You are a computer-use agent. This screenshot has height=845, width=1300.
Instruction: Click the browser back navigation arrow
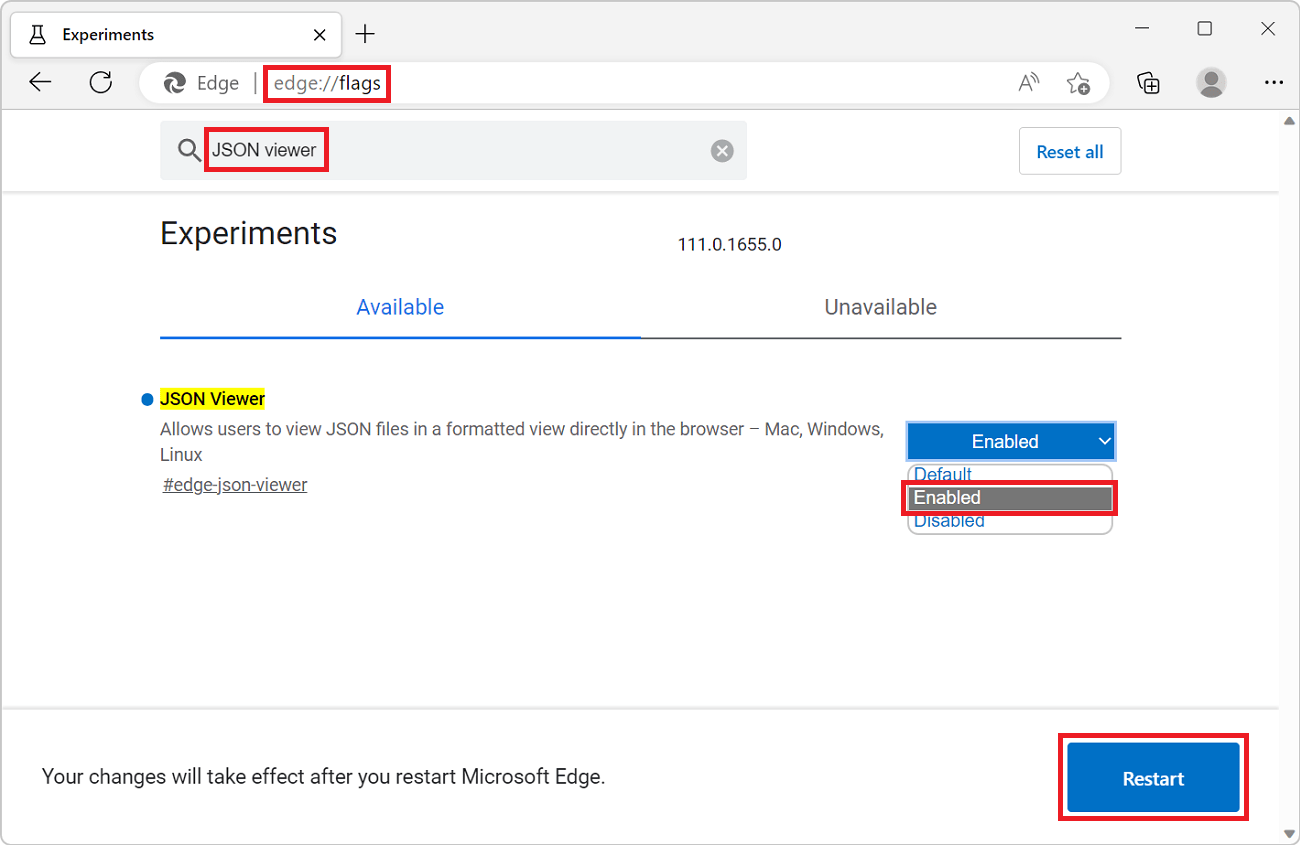pyautogui.click(x=40, y=82)
